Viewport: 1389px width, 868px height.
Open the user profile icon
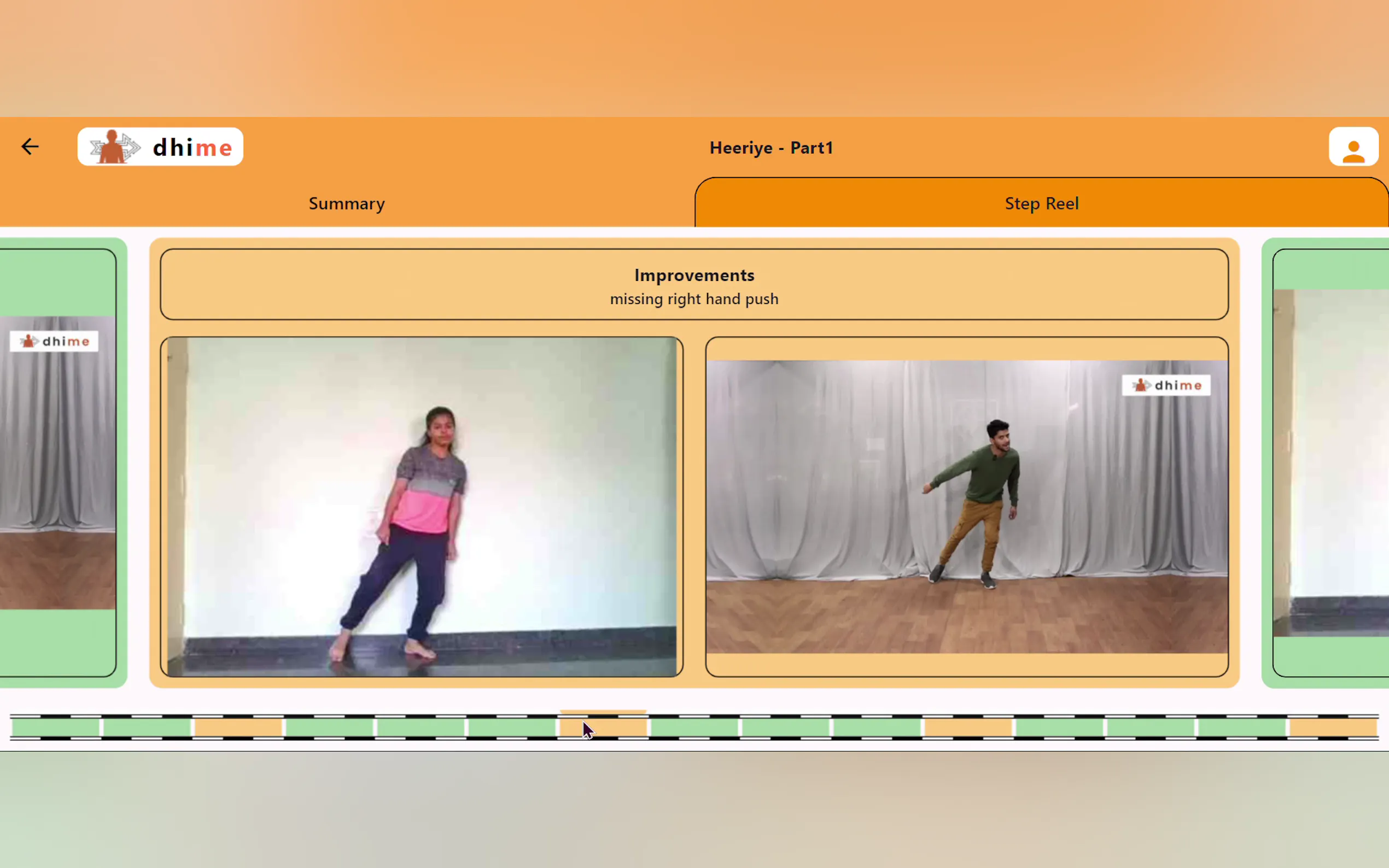[x=1353, y=147]
